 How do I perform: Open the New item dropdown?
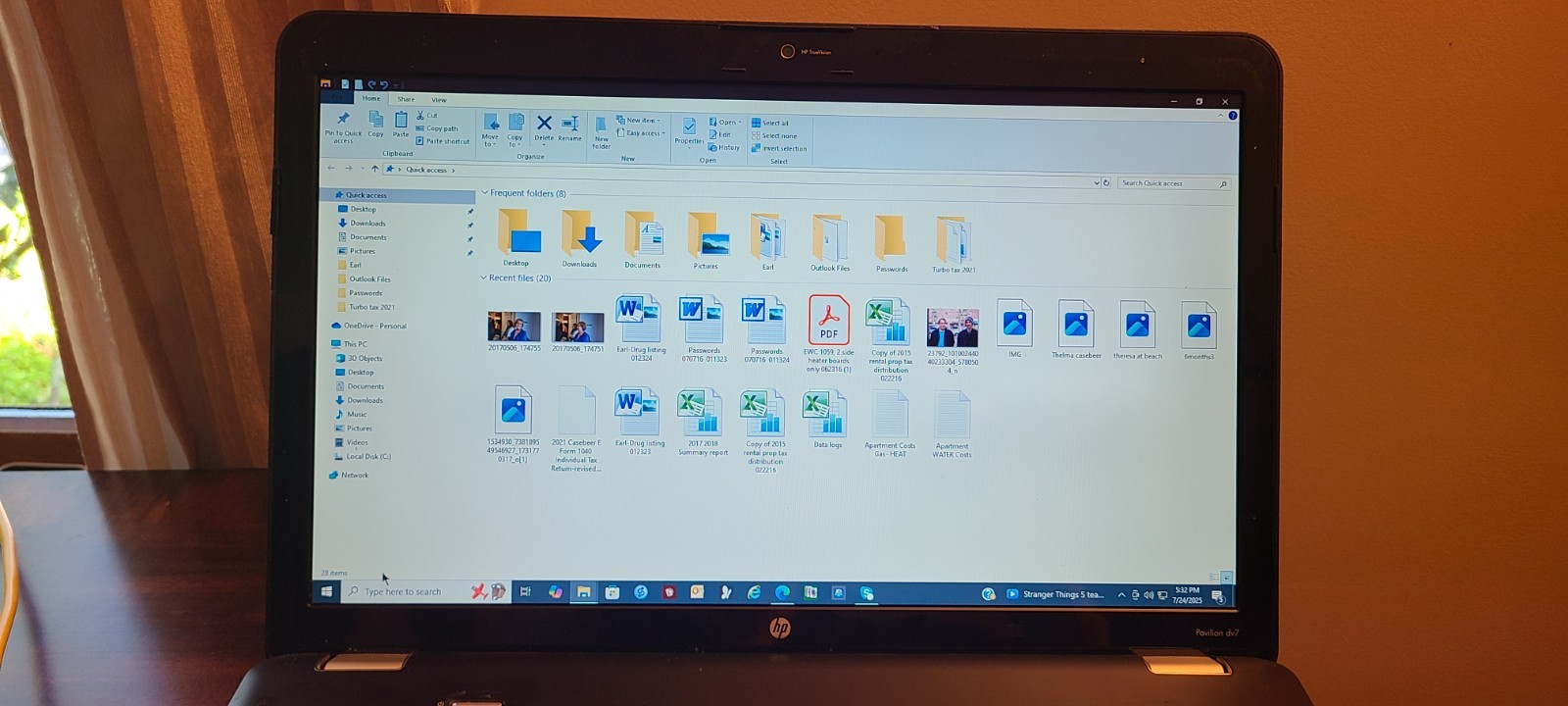pyautogui.click(x=638, y=121)
